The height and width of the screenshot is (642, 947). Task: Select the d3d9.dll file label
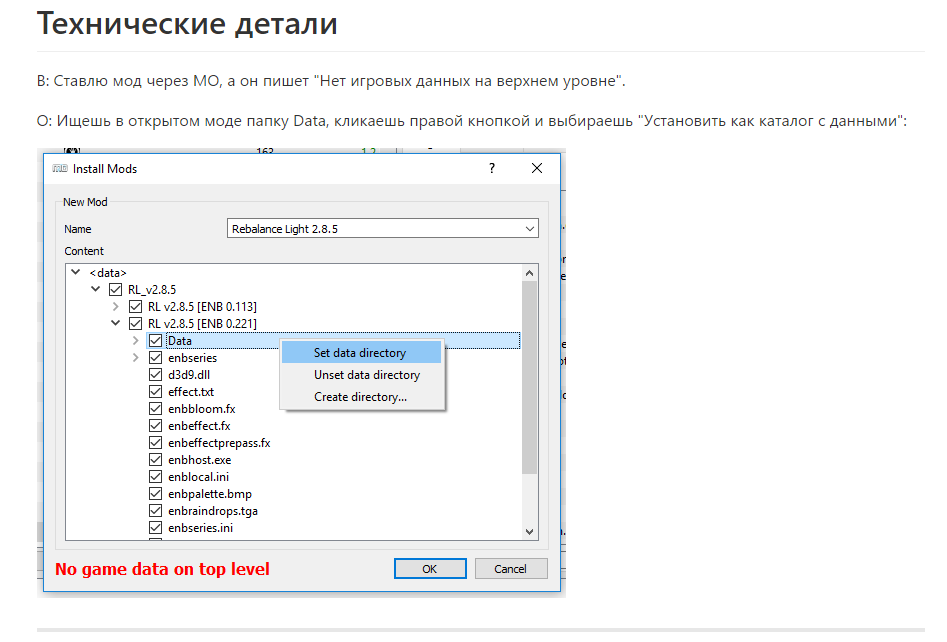pyautogui.click(x=189, y=374)
